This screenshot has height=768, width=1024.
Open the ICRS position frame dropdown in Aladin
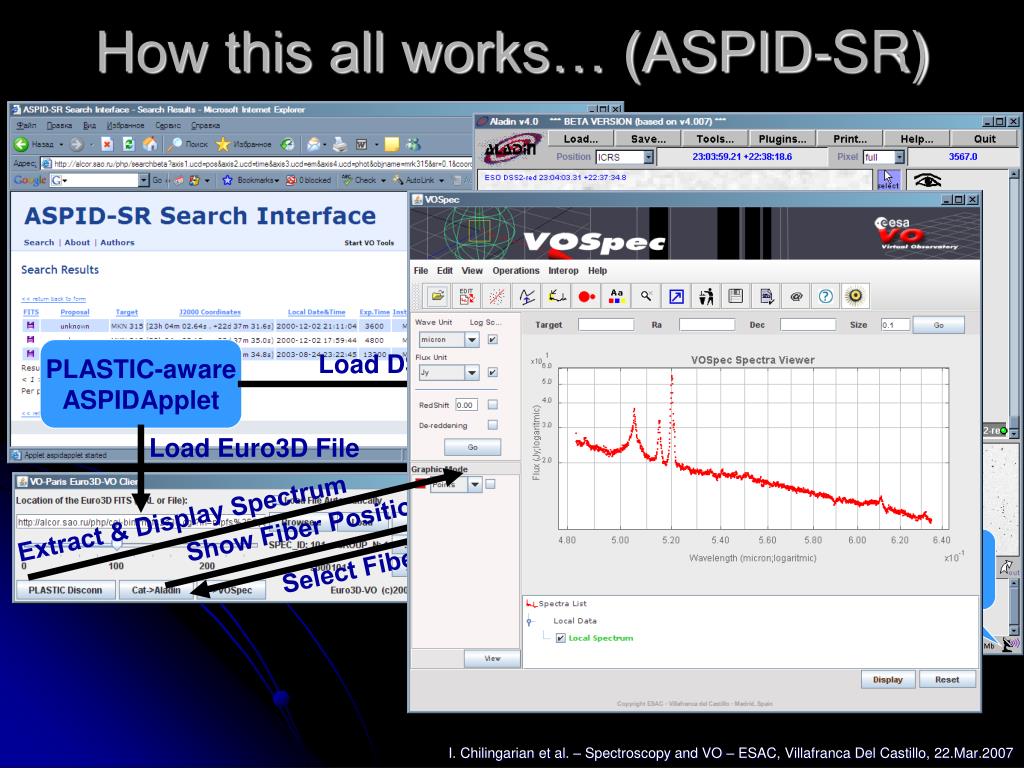[648, 157]
